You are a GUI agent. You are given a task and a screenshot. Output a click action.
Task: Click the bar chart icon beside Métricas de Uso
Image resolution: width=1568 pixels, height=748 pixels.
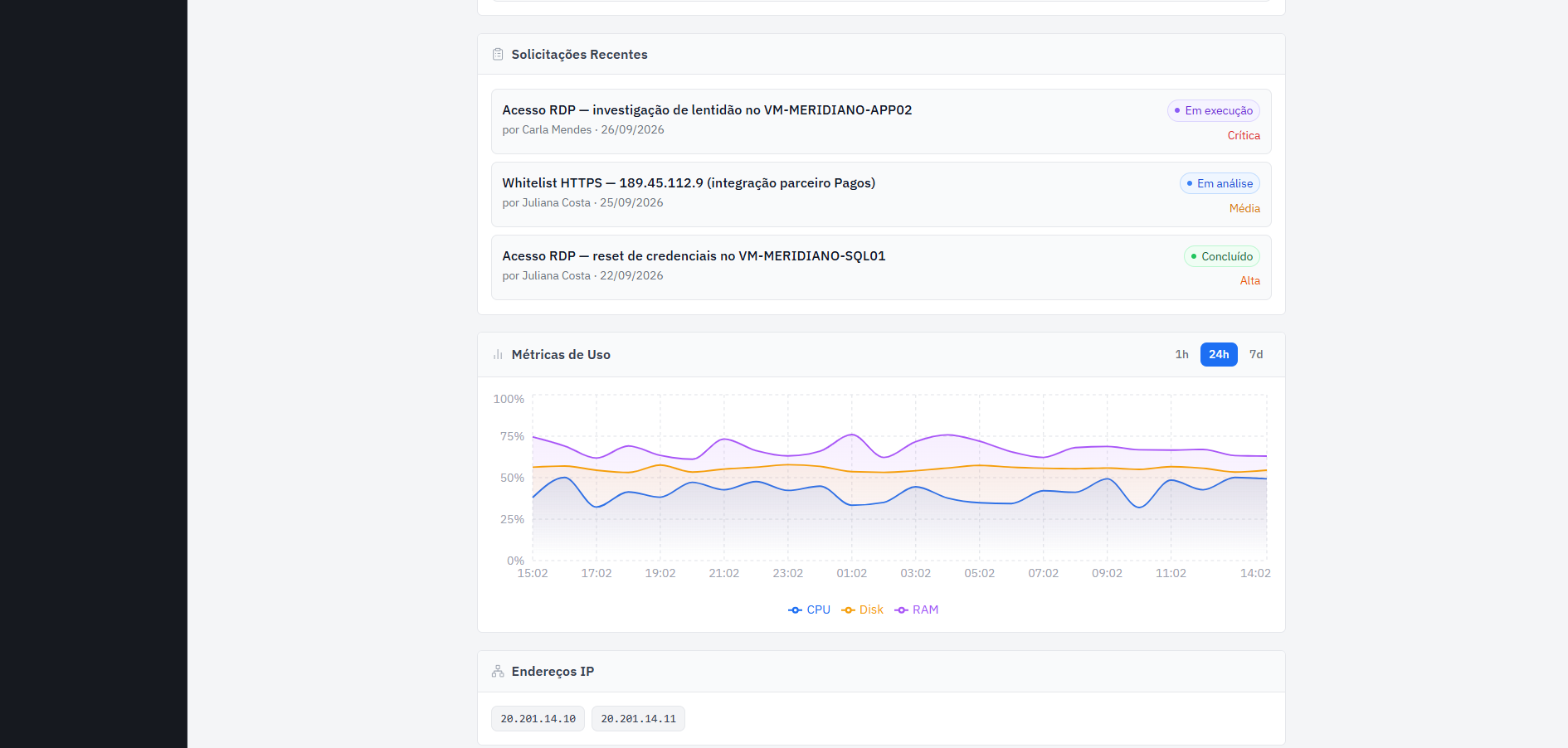click(x=498, y=355)
